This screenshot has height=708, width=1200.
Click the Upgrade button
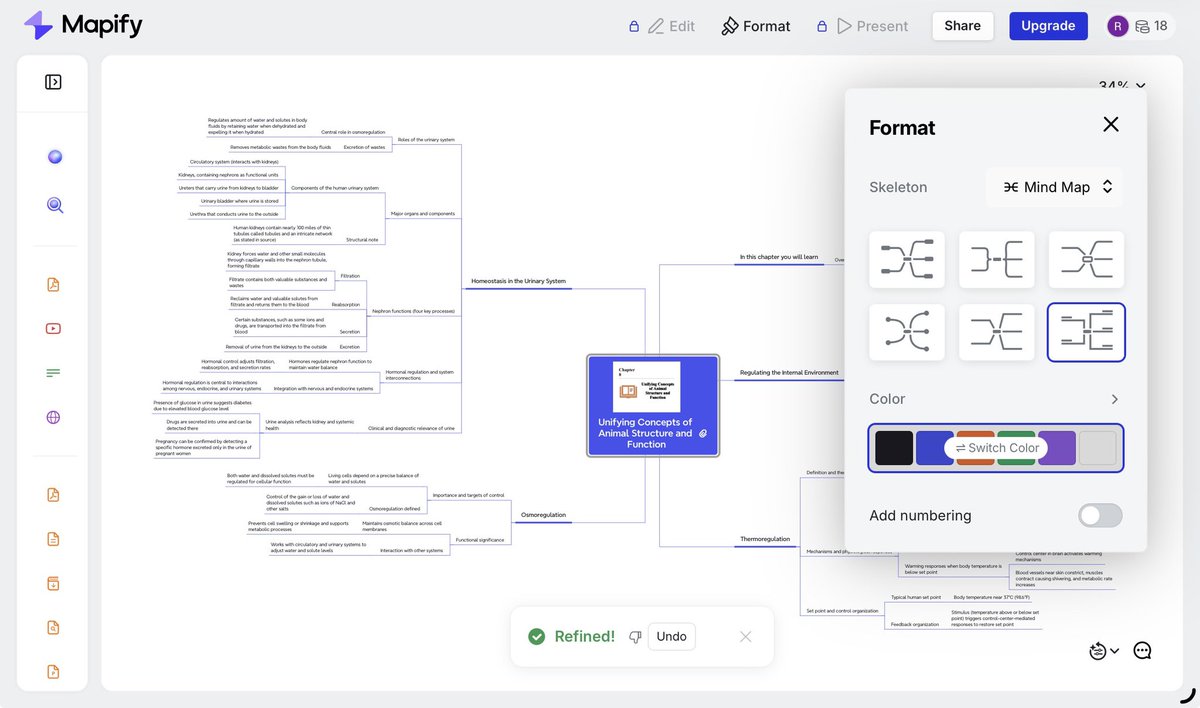(1048, 26)
